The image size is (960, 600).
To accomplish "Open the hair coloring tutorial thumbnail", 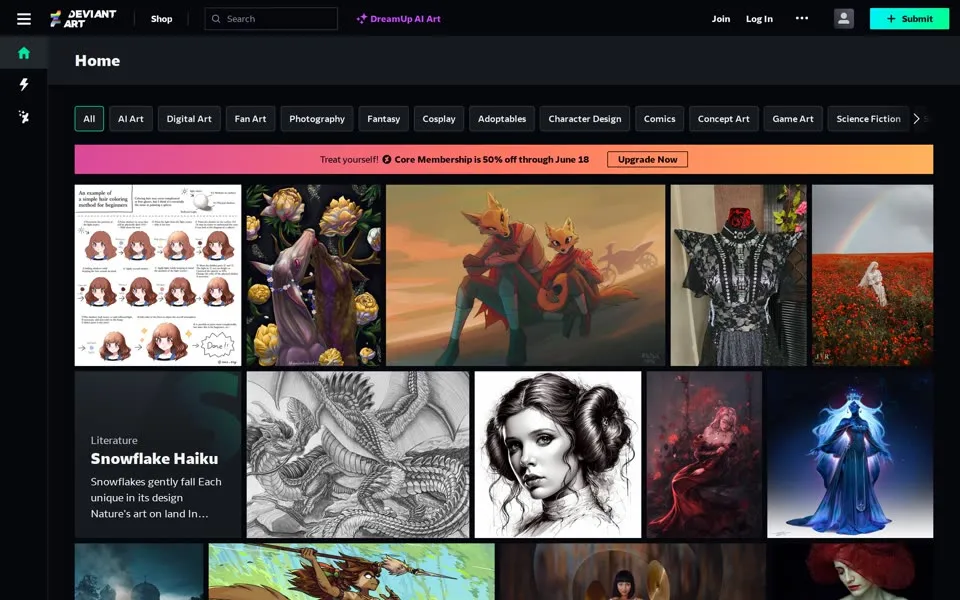I will pyautogui.click(x=158, y=276).
